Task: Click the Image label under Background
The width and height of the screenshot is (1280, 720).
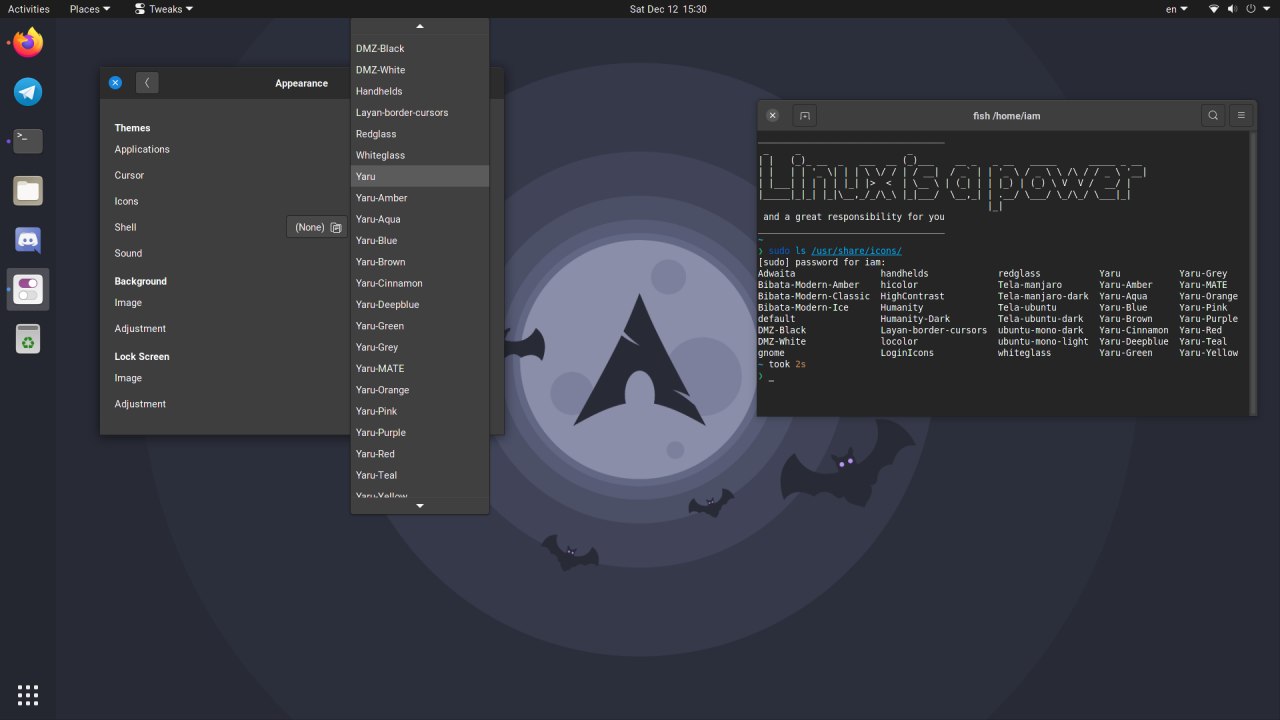Action: point(128,302)
